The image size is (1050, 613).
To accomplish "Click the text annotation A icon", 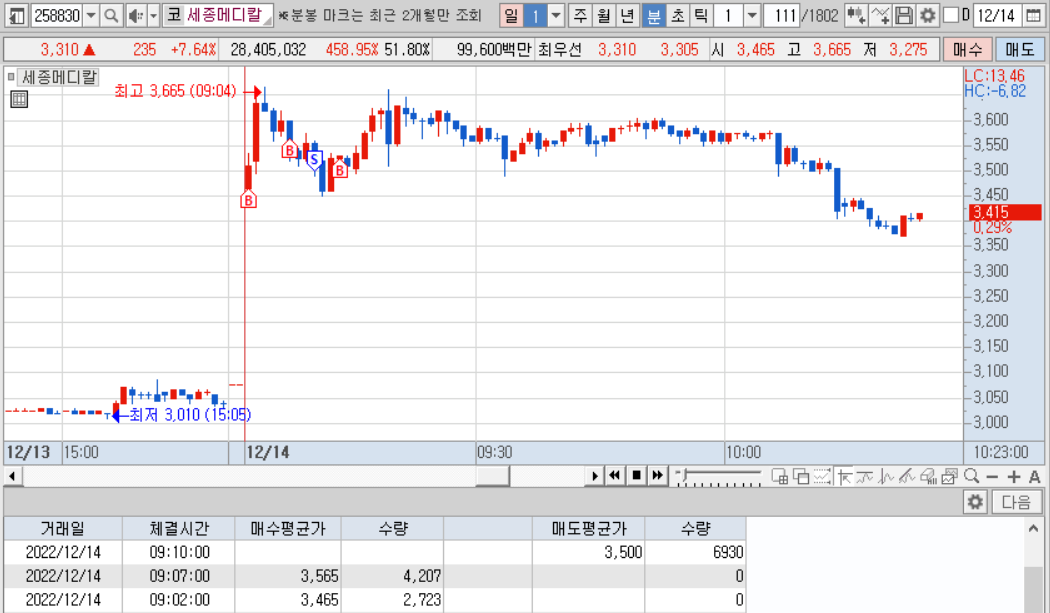I will pos(1035,476).
